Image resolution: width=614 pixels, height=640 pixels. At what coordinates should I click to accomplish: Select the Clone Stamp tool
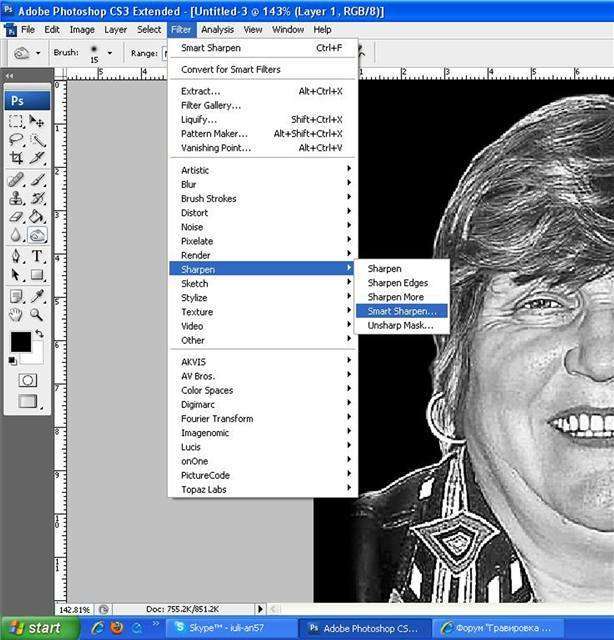[16, 198]
